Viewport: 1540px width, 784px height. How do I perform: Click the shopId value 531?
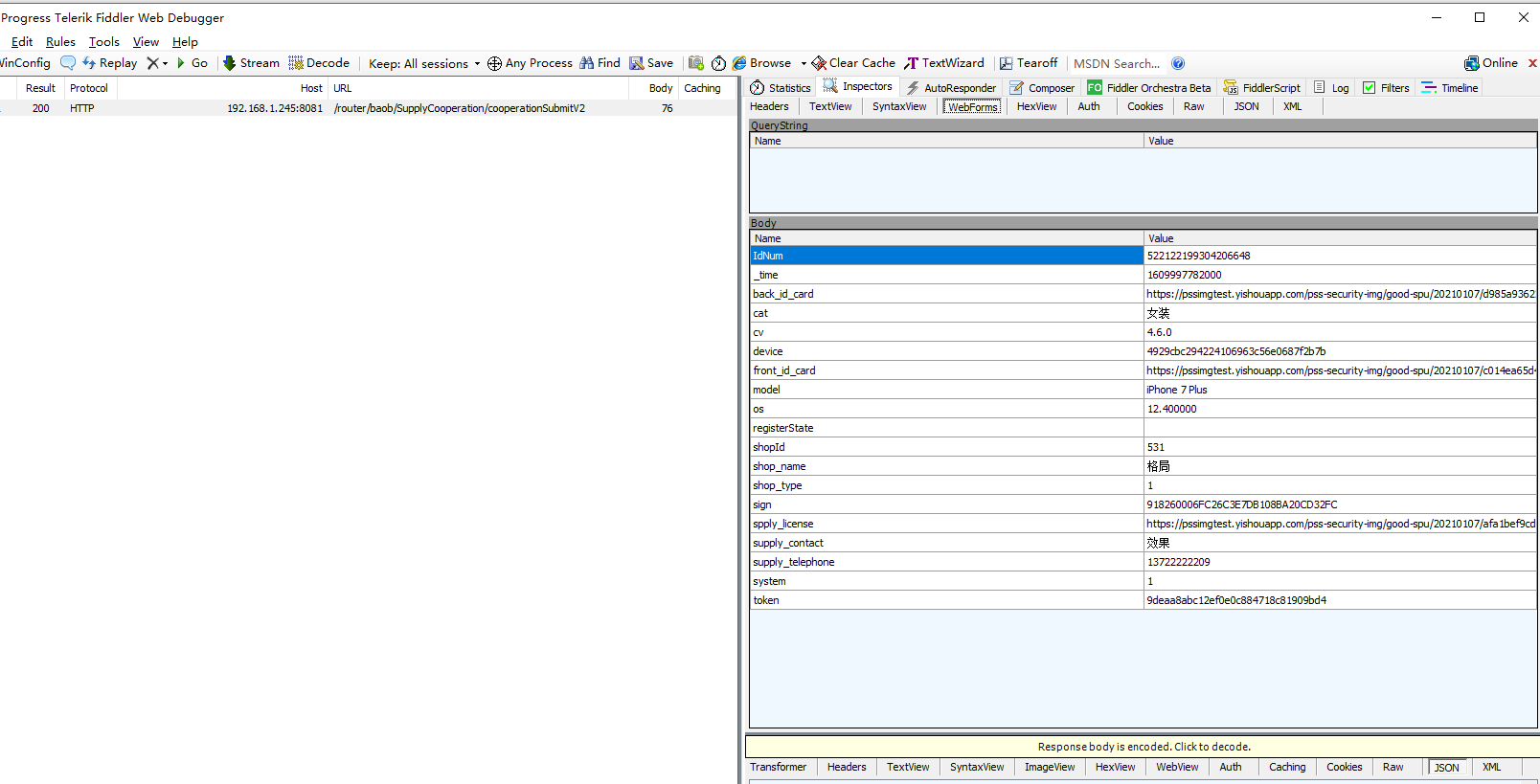click(x=1156, y=447)
